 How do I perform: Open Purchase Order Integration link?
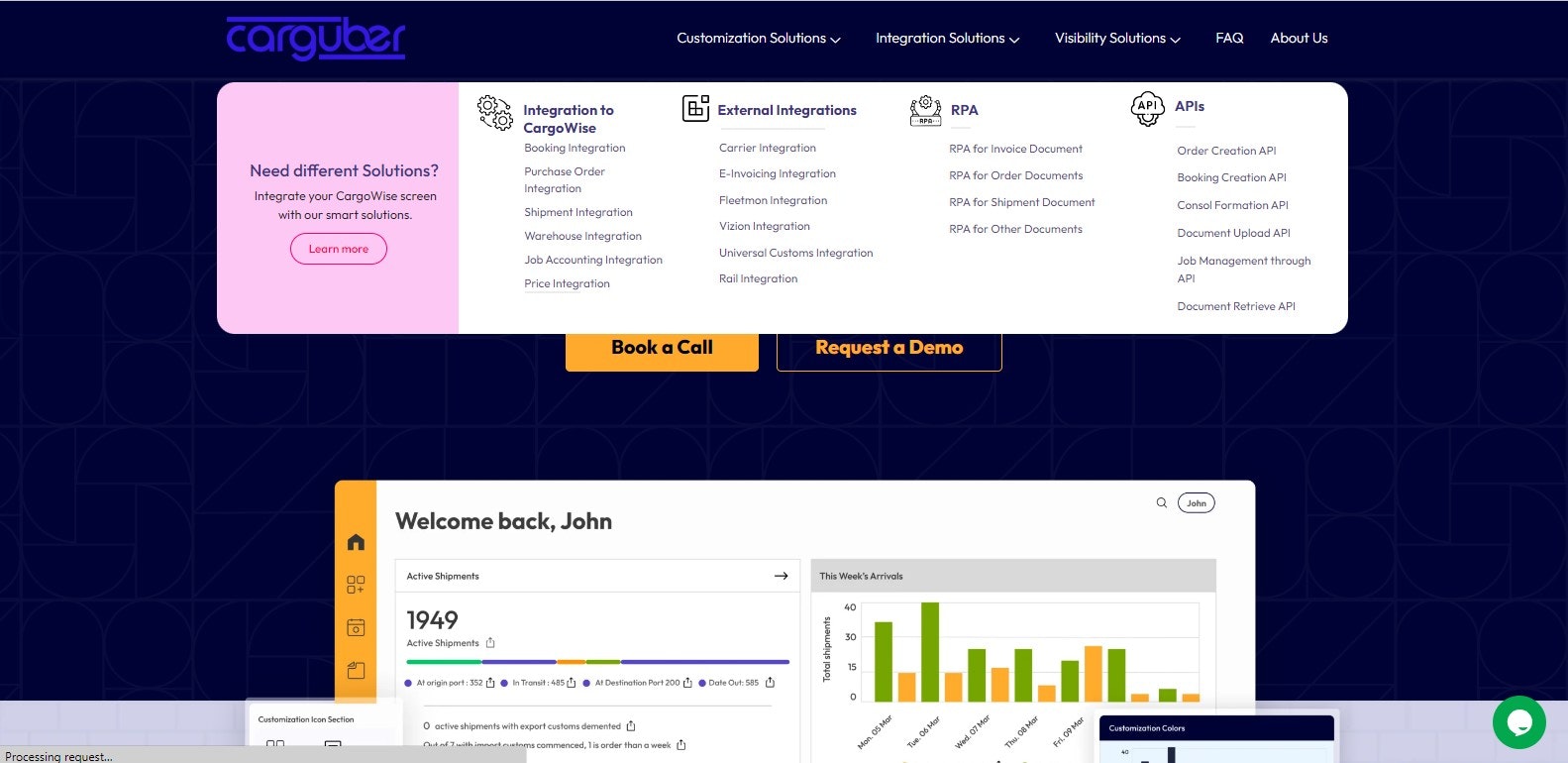click(565, 180)
